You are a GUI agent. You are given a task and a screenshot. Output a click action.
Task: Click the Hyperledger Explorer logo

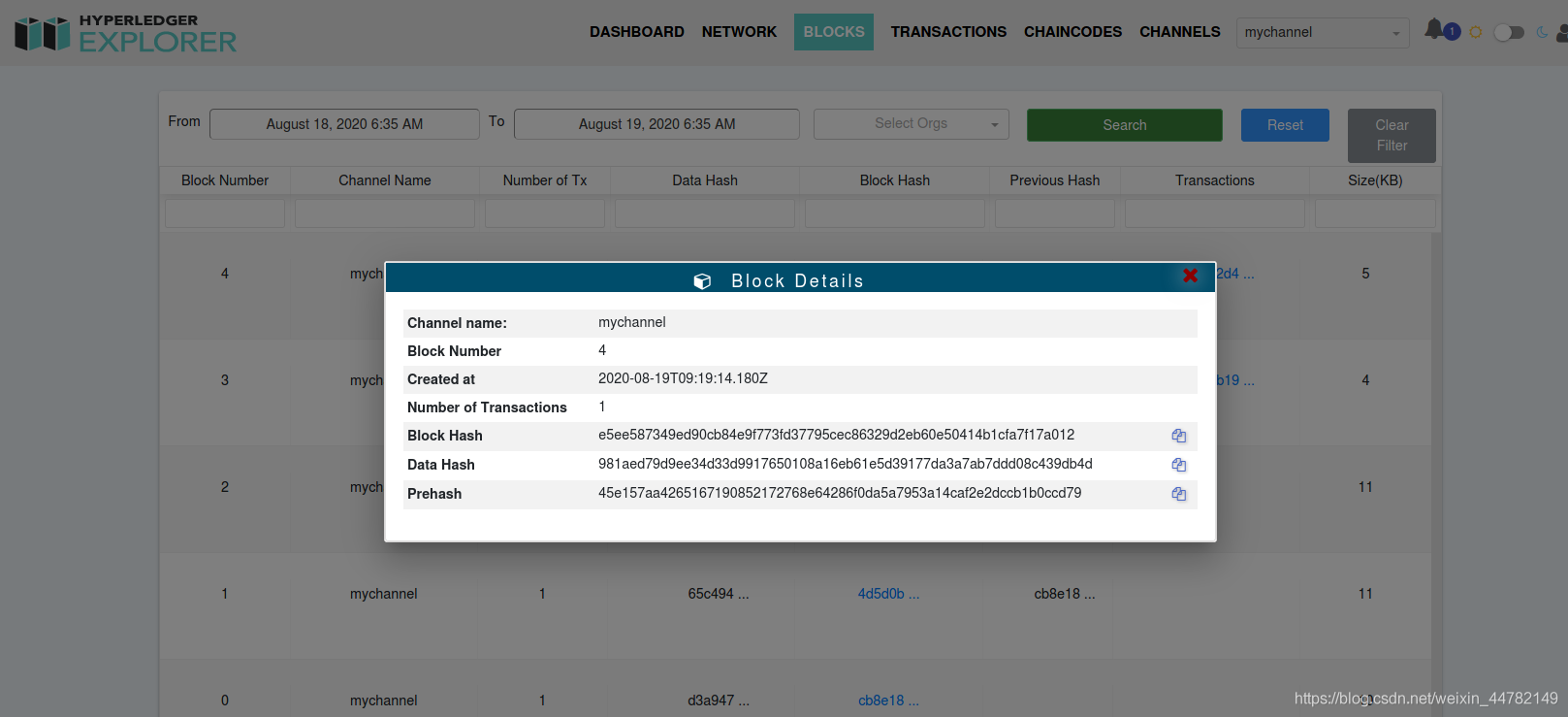coord(126,33)
